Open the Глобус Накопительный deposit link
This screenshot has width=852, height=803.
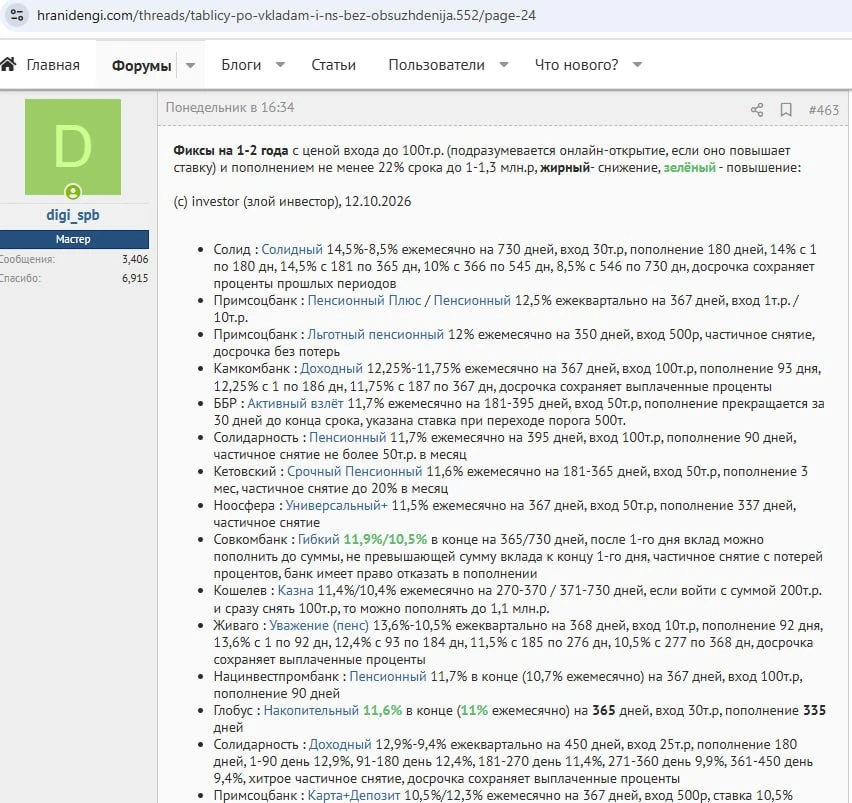coord(311,710)
